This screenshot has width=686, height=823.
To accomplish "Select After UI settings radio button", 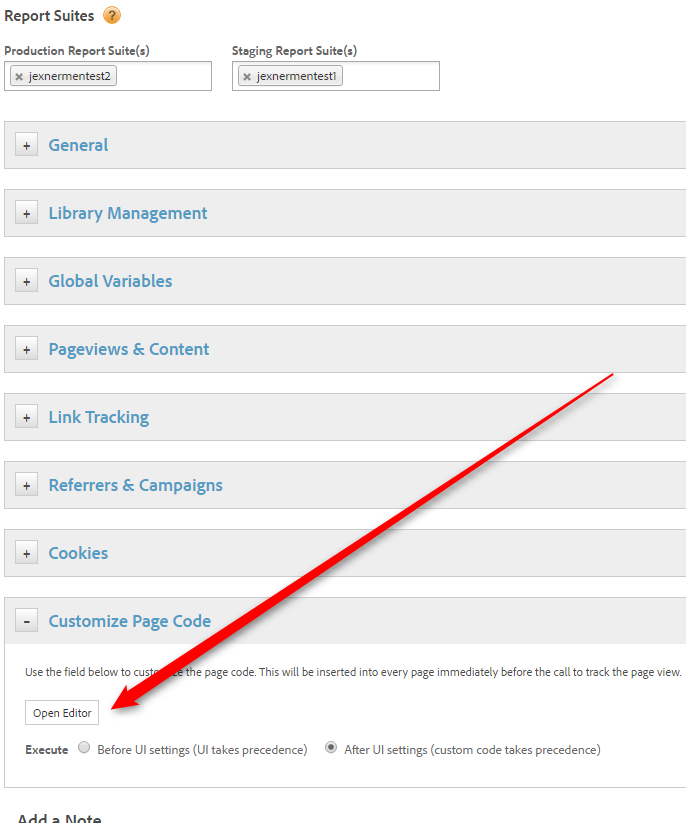I will 331,748.
